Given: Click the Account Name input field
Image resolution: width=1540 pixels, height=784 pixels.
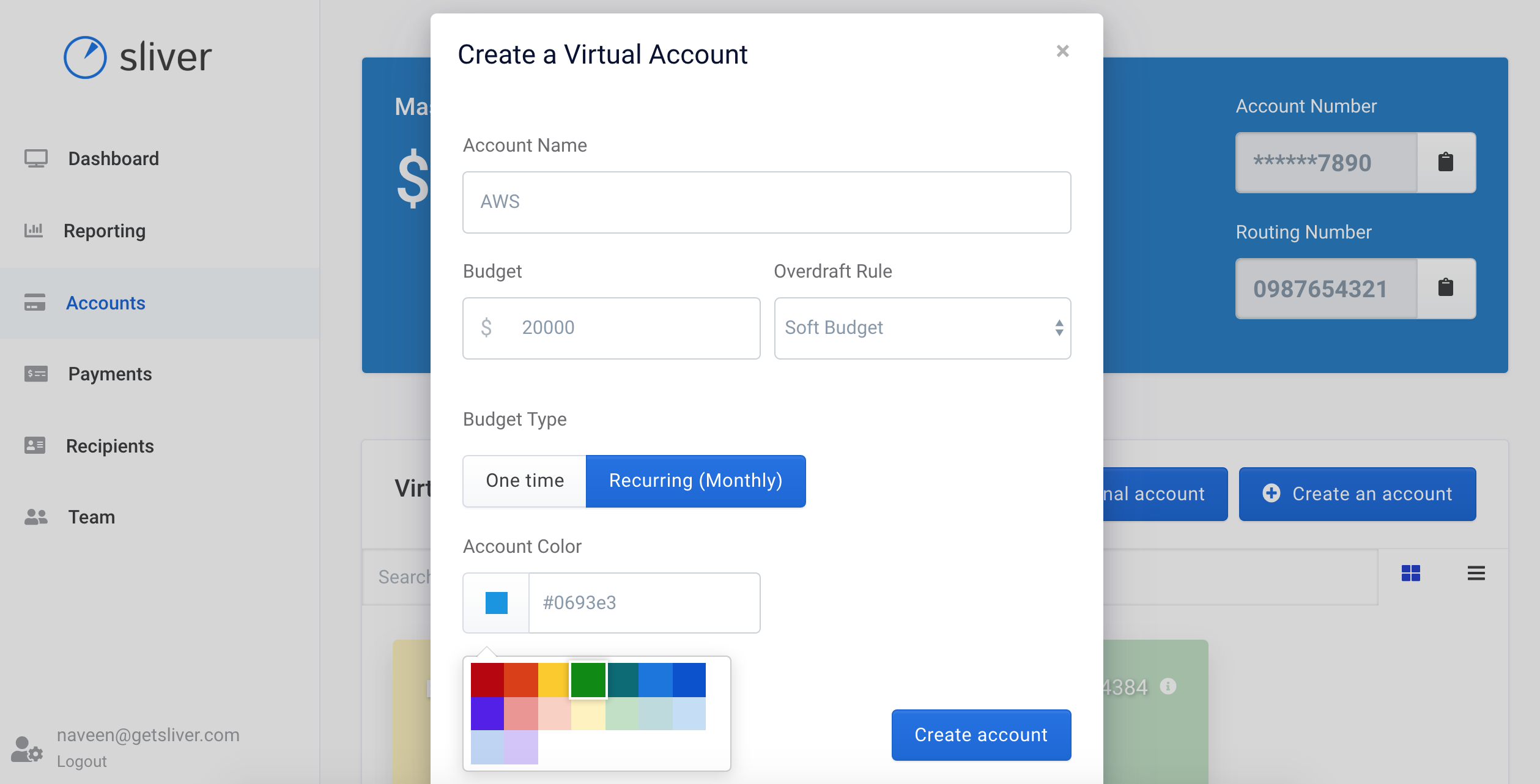Looking at the screenshot, I should [766, 202].
